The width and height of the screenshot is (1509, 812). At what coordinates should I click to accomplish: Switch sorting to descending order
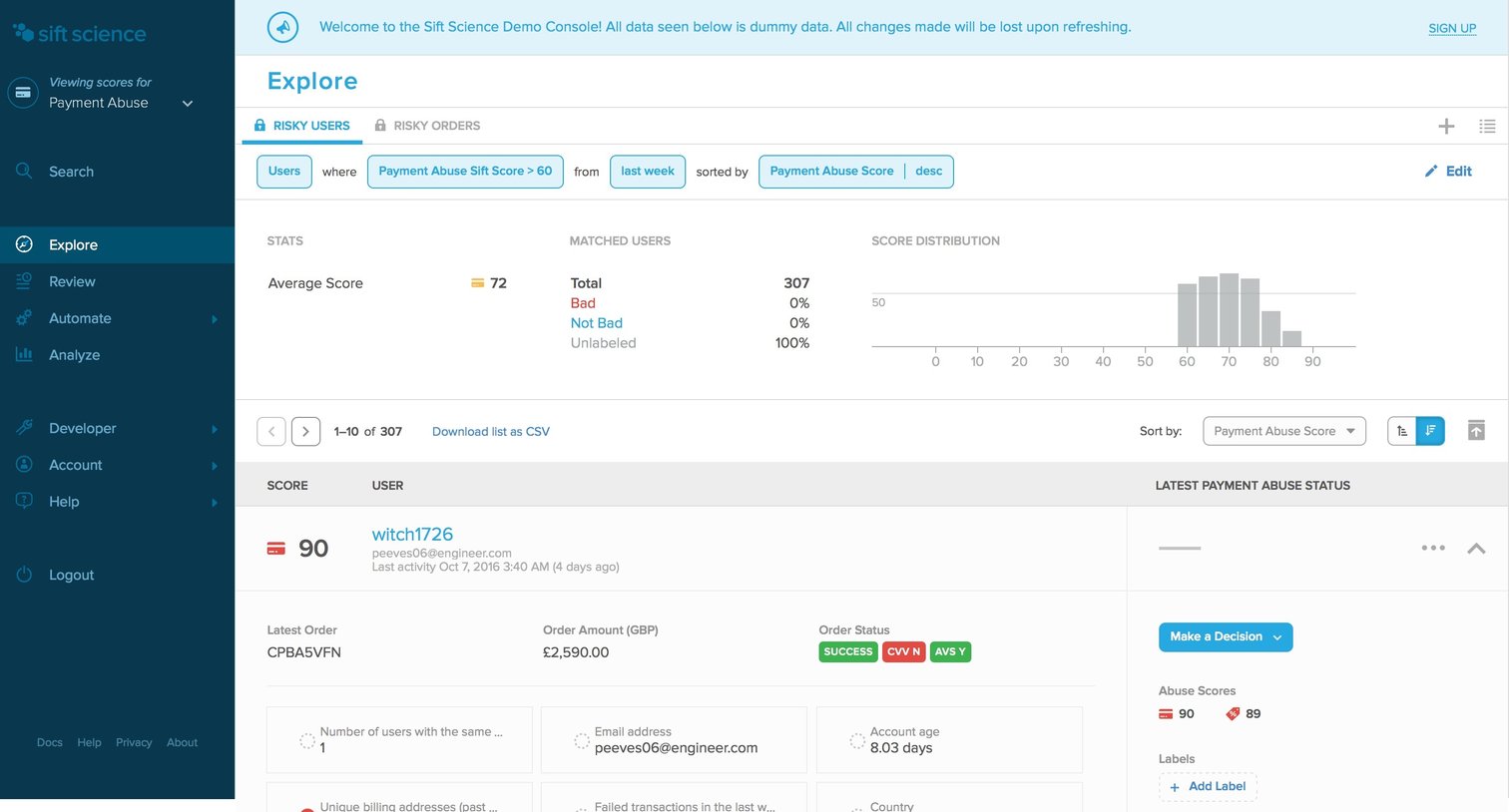pyautogui.click(x=1430, y=431)
